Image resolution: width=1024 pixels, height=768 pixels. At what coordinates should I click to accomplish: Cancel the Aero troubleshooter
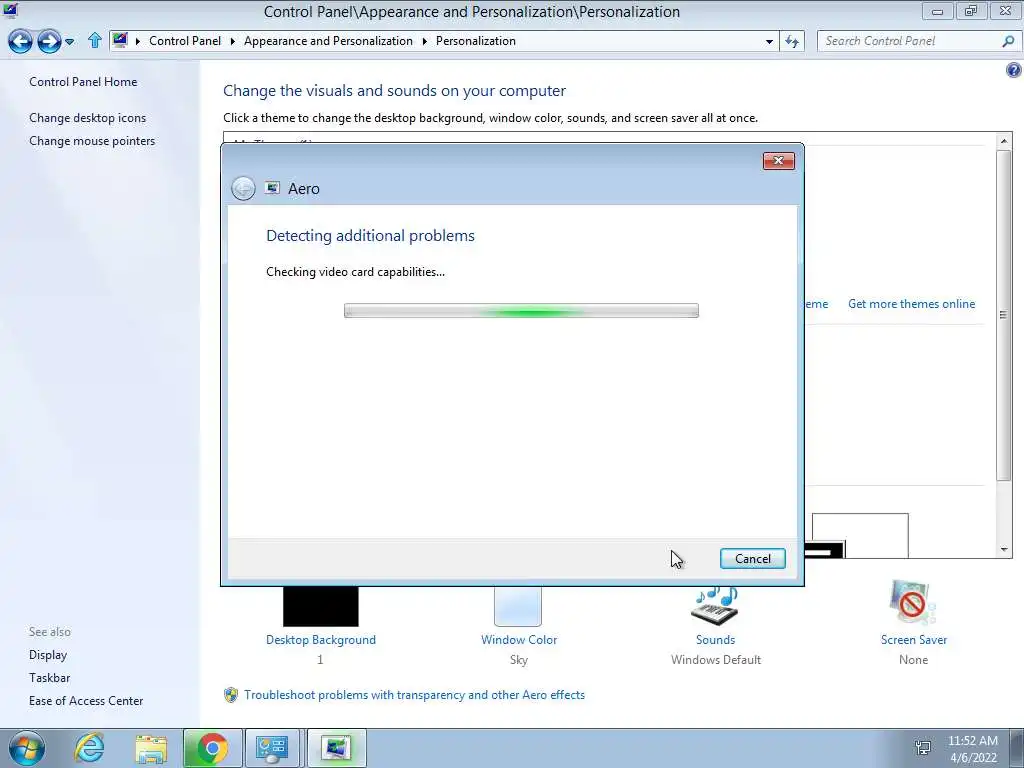pos(752,558)
